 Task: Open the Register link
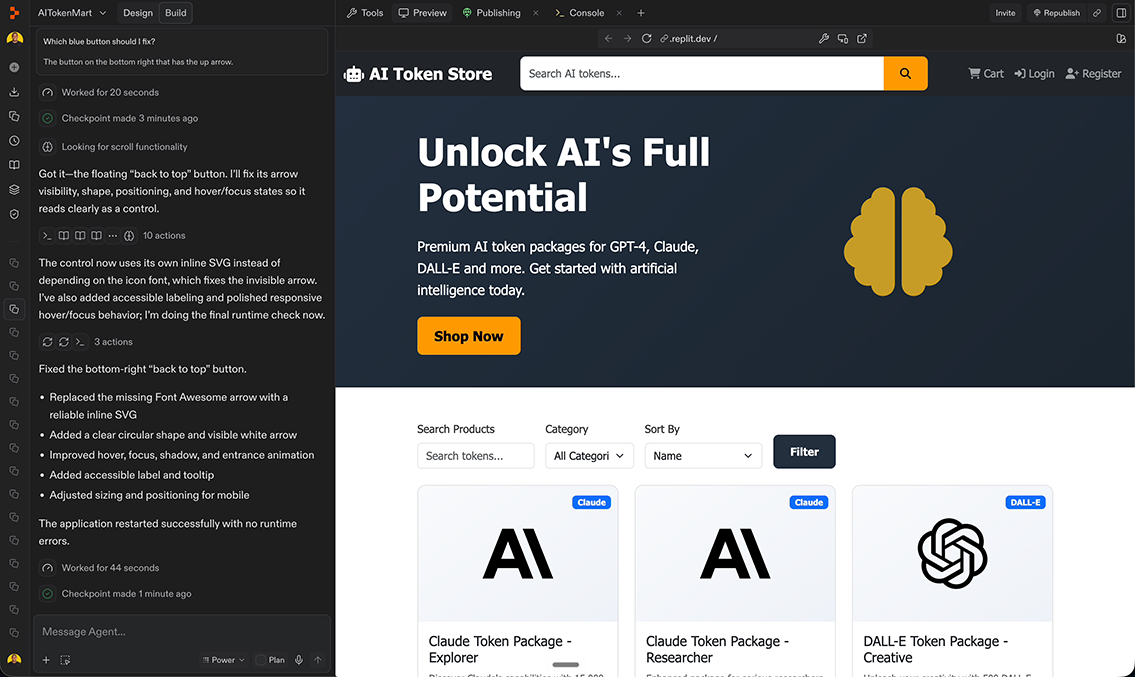click(1093, 73)
